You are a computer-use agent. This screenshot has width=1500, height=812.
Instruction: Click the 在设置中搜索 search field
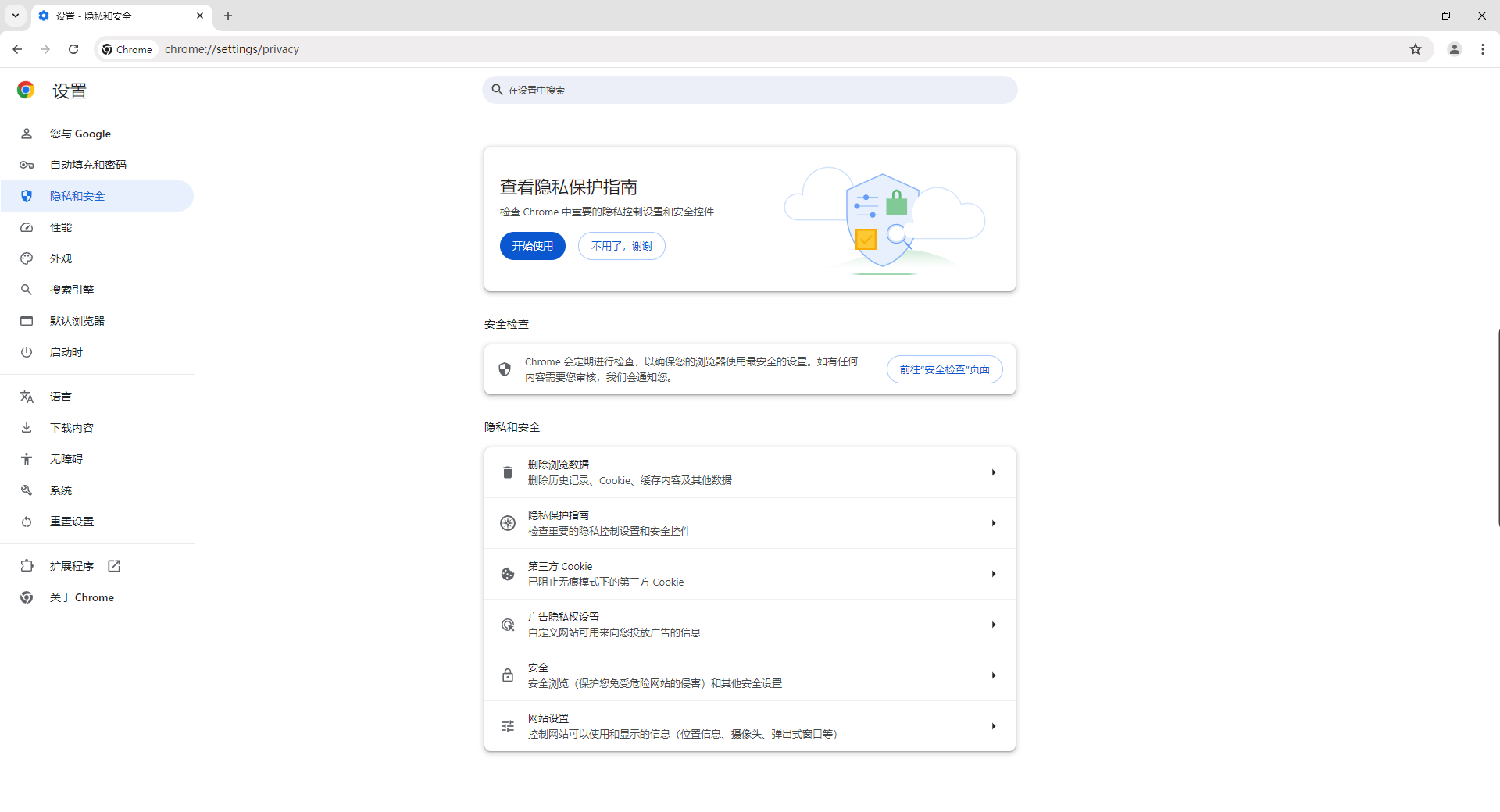click(749, 89)
